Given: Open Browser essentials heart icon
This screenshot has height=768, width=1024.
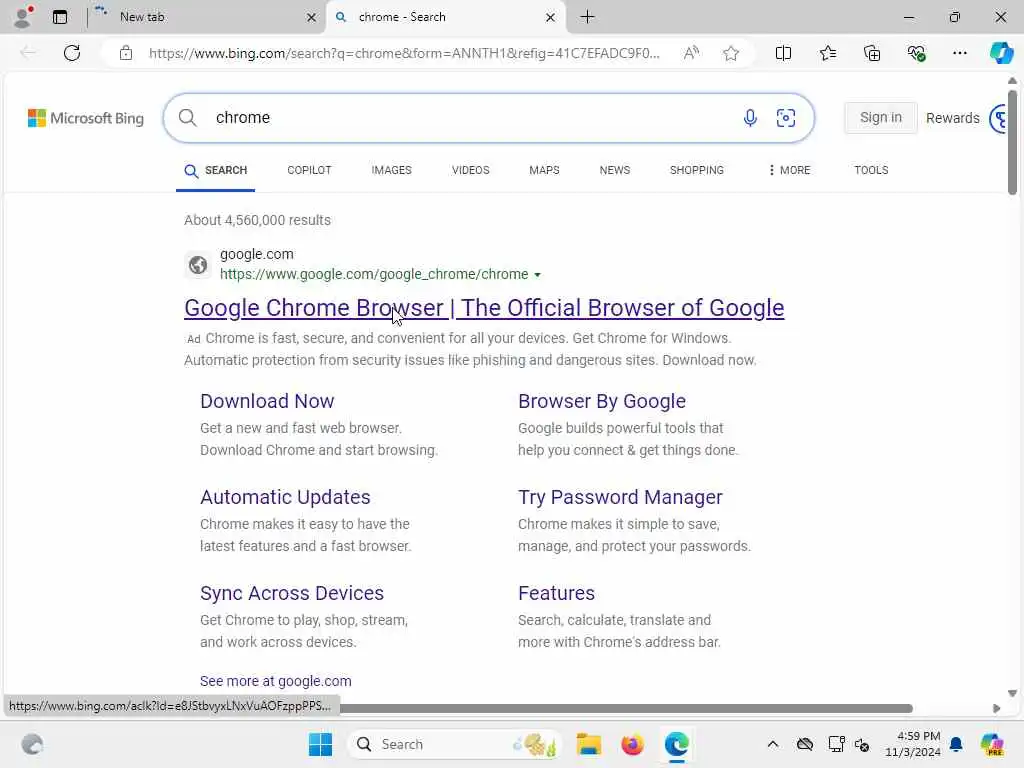Looking at the screenshot, I should (x=916, y=53).
